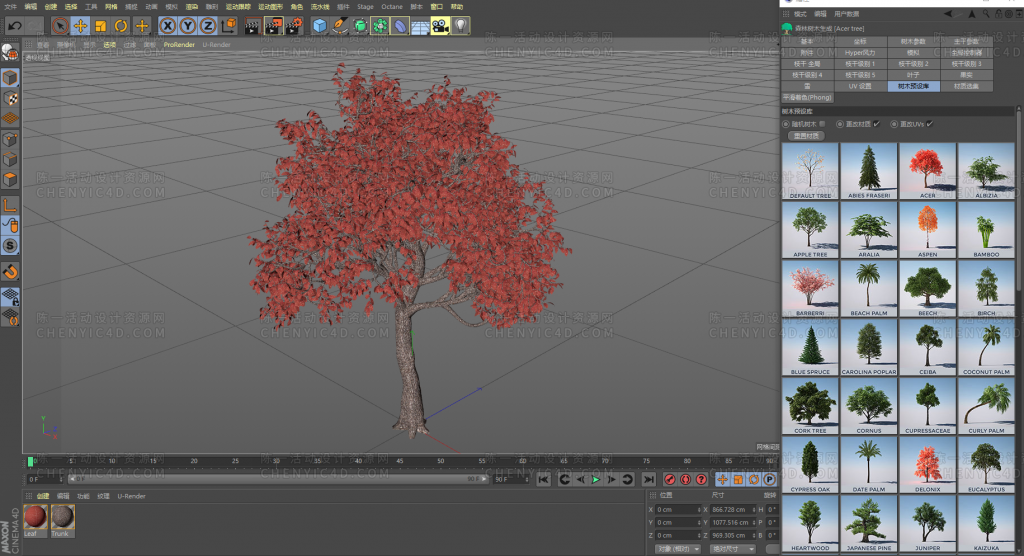
Task: Jump to the timeline end frame
Action: click(x=649, y=480)
